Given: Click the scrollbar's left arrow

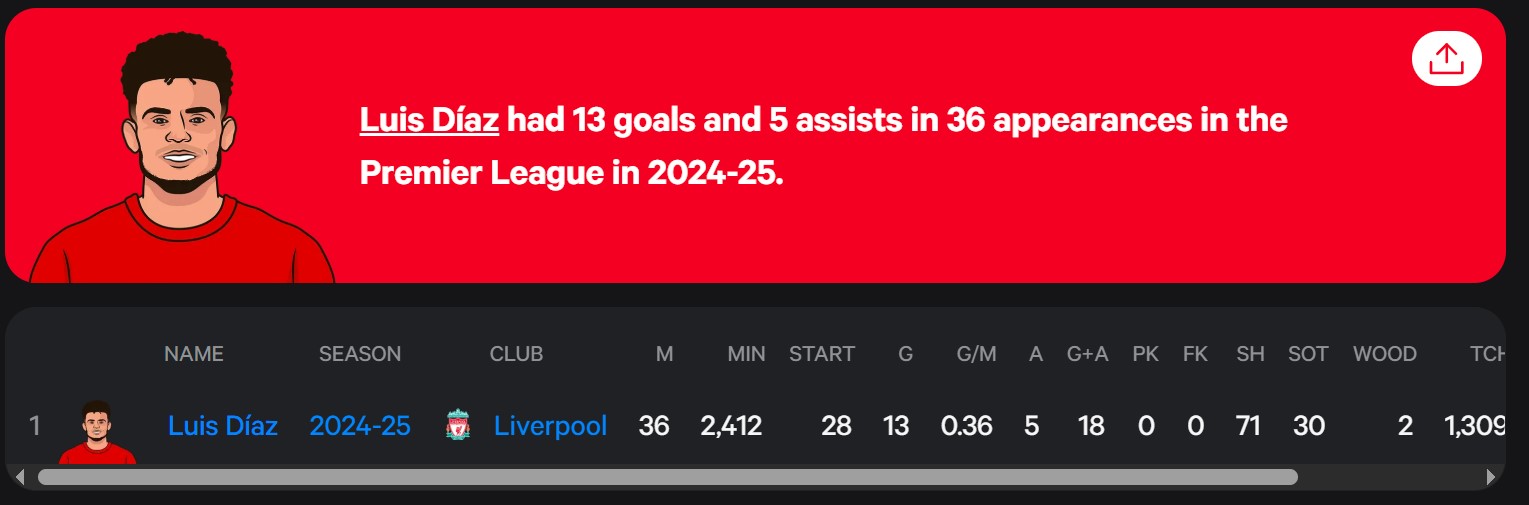Looking at the screenshot, I should click(x=19, y=477).
